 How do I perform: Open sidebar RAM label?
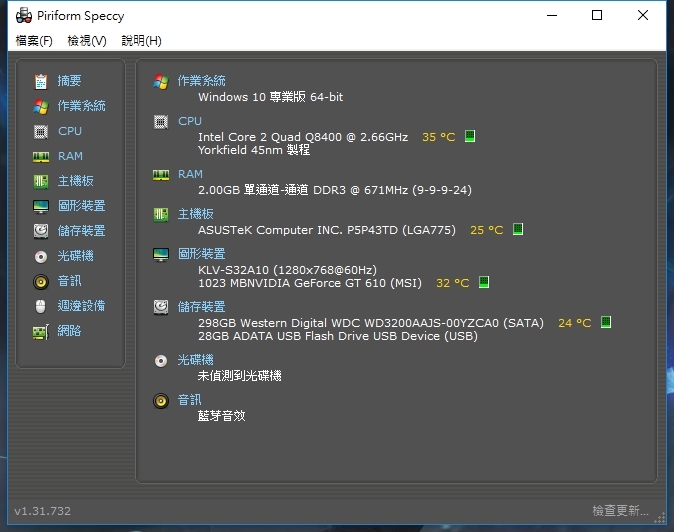coord(70,156)
